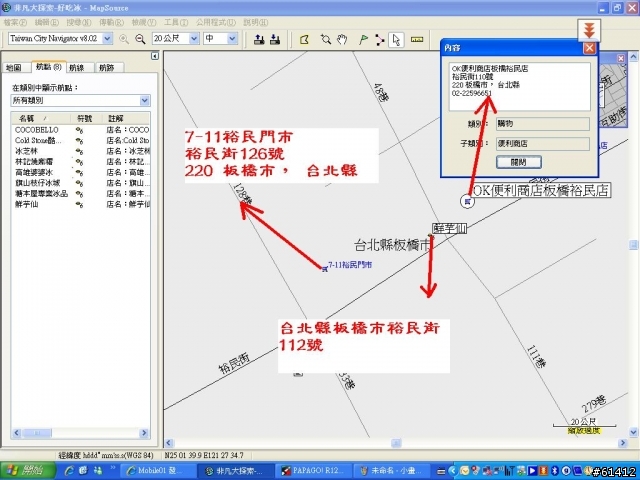Click the zoom out magnifier icon
640x480 pixels.
140,39
